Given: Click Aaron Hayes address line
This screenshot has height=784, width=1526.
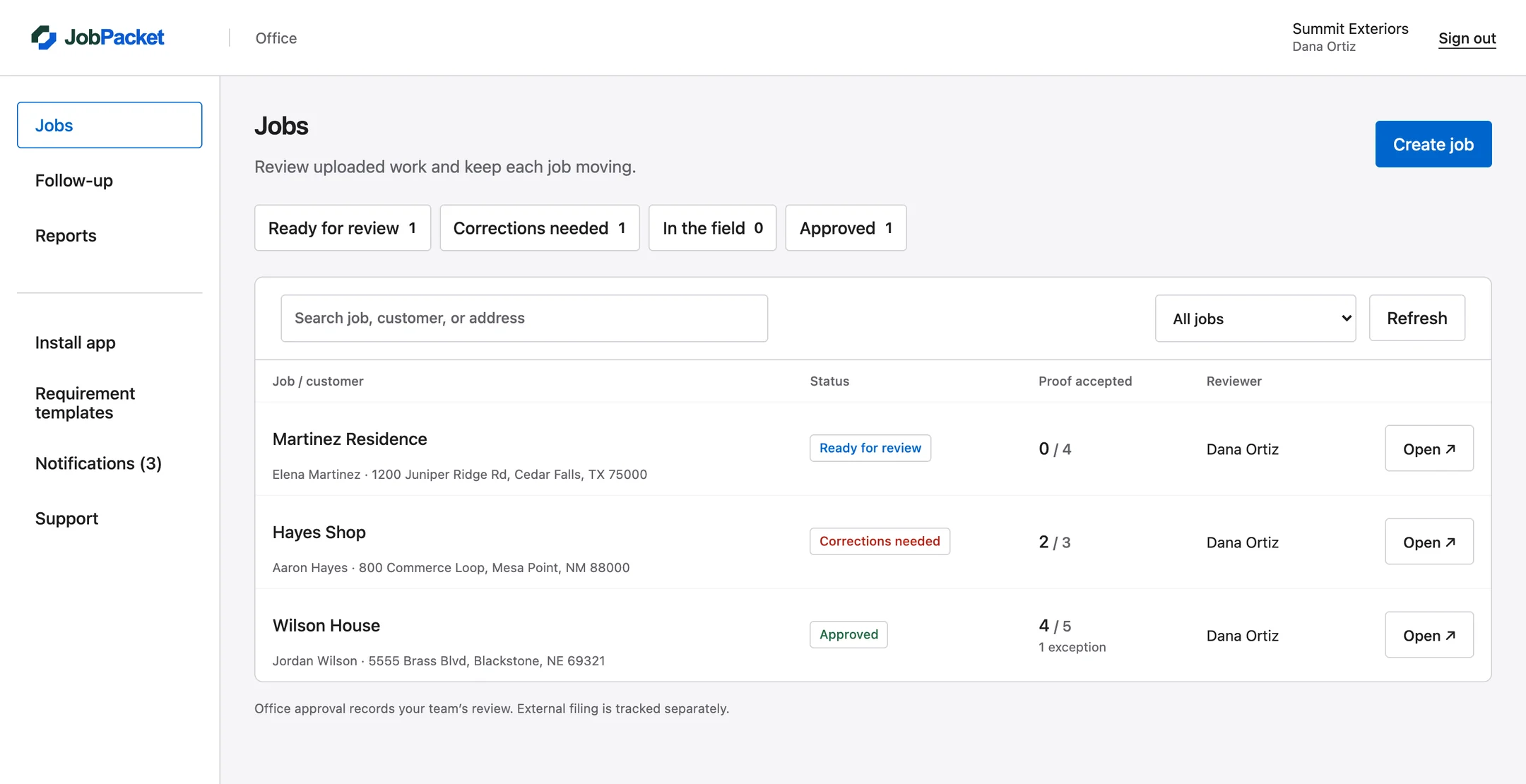Looking at the screenshot, I should (x=451, y=568).
